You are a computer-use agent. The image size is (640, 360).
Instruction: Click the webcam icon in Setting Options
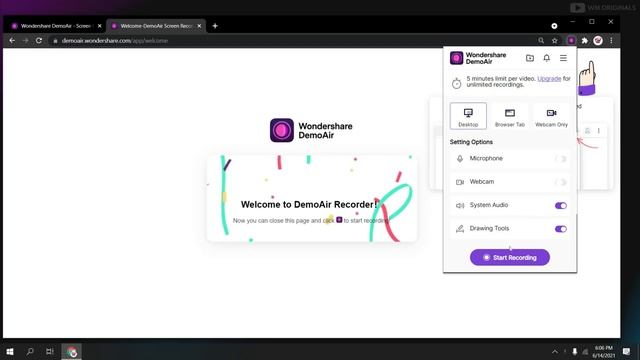click(x=460, y=182)
